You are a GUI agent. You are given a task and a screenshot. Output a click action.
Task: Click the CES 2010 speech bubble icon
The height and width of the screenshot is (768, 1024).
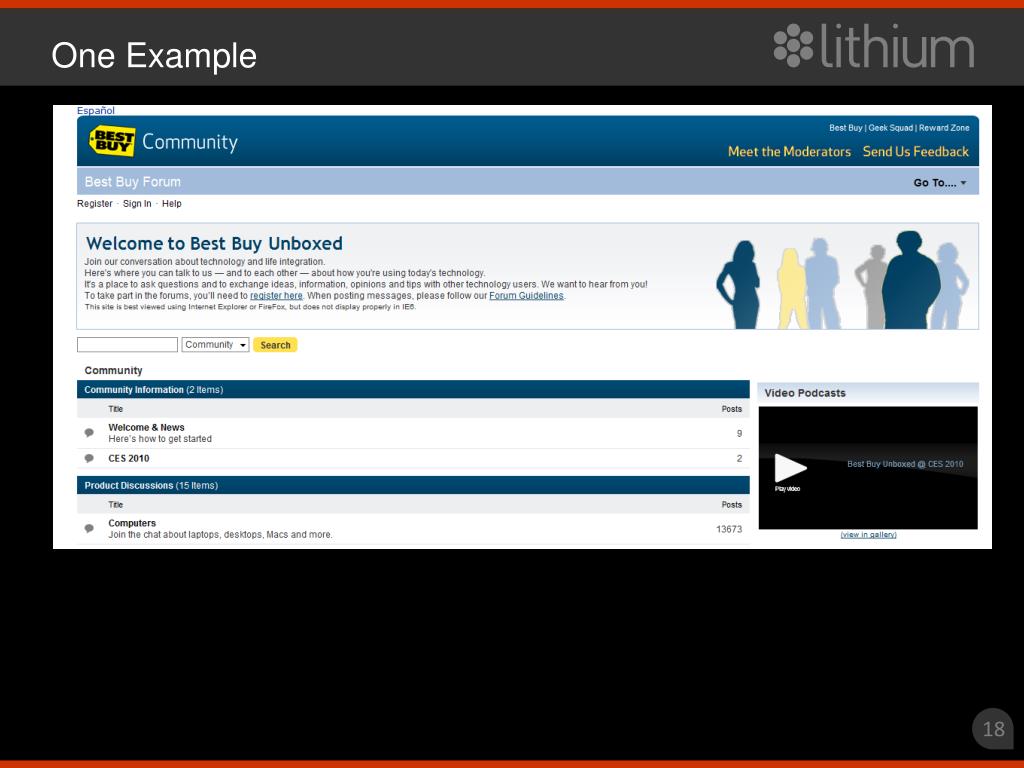(89, 459)
